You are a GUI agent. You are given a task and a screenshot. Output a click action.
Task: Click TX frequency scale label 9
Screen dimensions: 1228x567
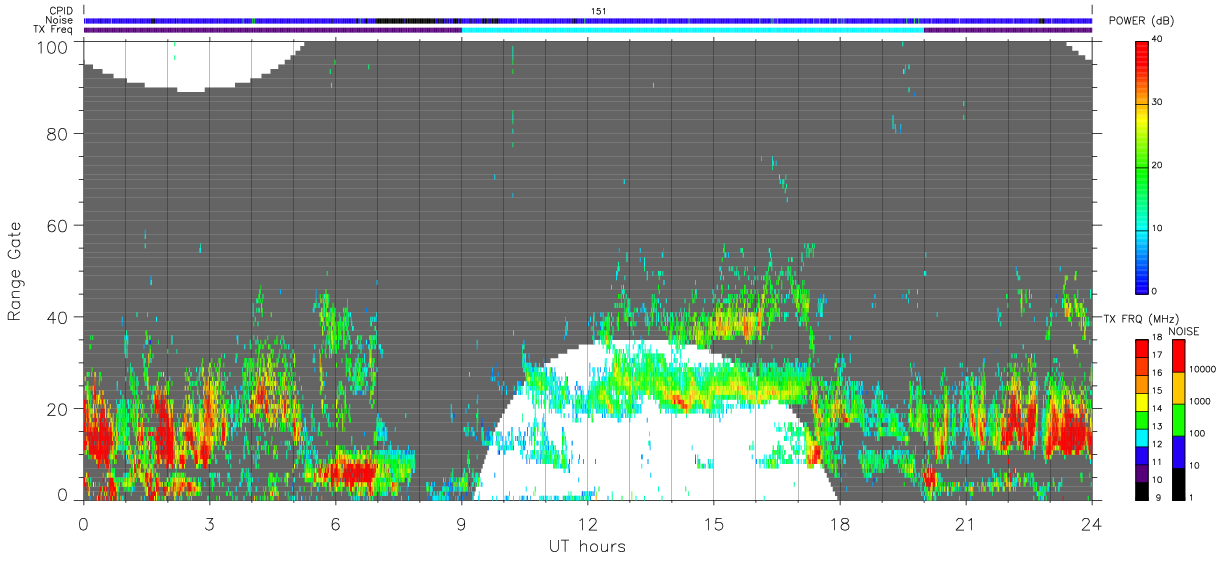(x=1158, y=497)
